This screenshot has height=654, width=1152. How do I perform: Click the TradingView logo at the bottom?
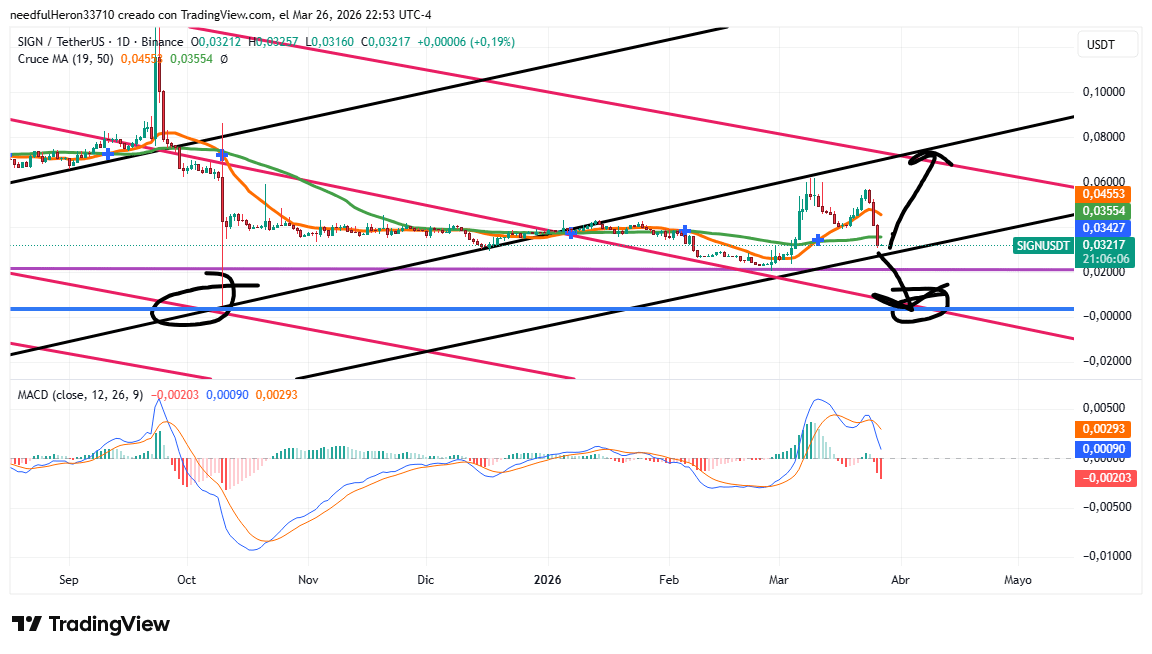91,625
